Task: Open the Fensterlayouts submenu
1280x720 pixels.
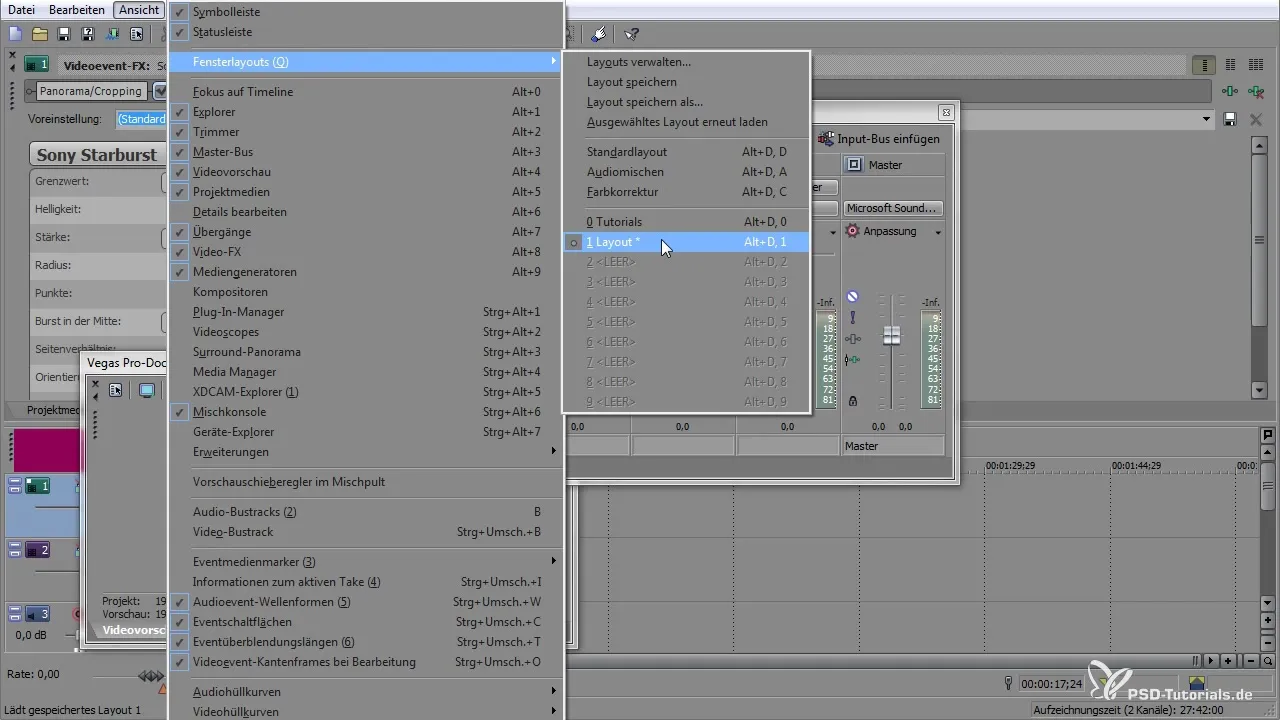Action: [x=365, y=62]
